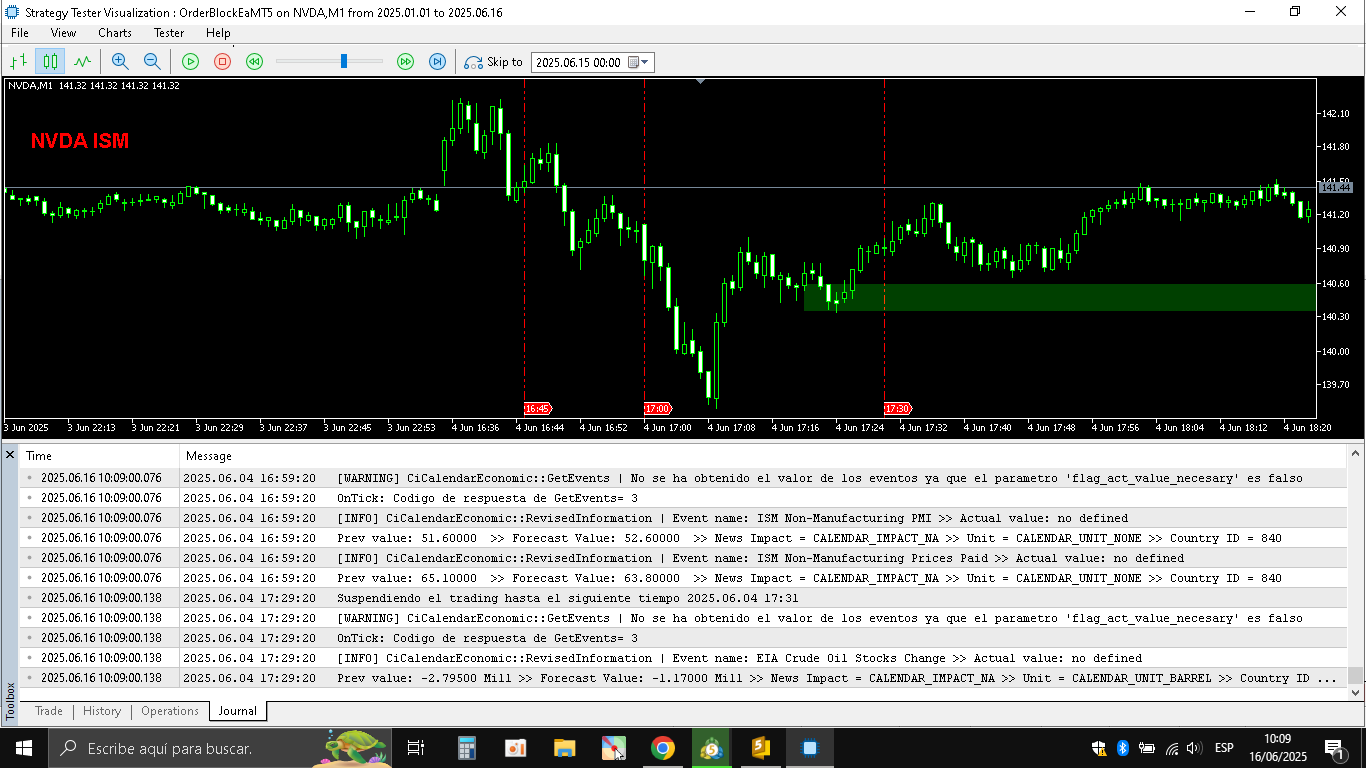Click the visualization speed slider handle
Screen dimensions: 1366x768
(344, 62)
